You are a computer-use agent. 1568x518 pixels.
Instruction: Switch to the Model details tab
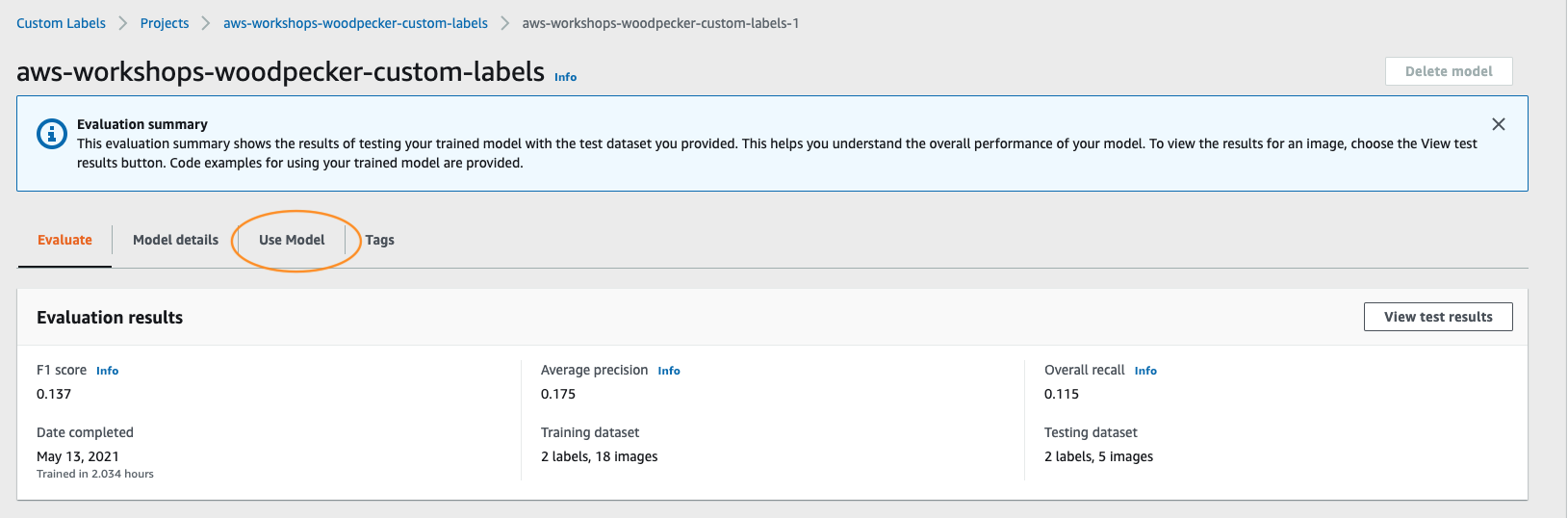tap(175, 240)
